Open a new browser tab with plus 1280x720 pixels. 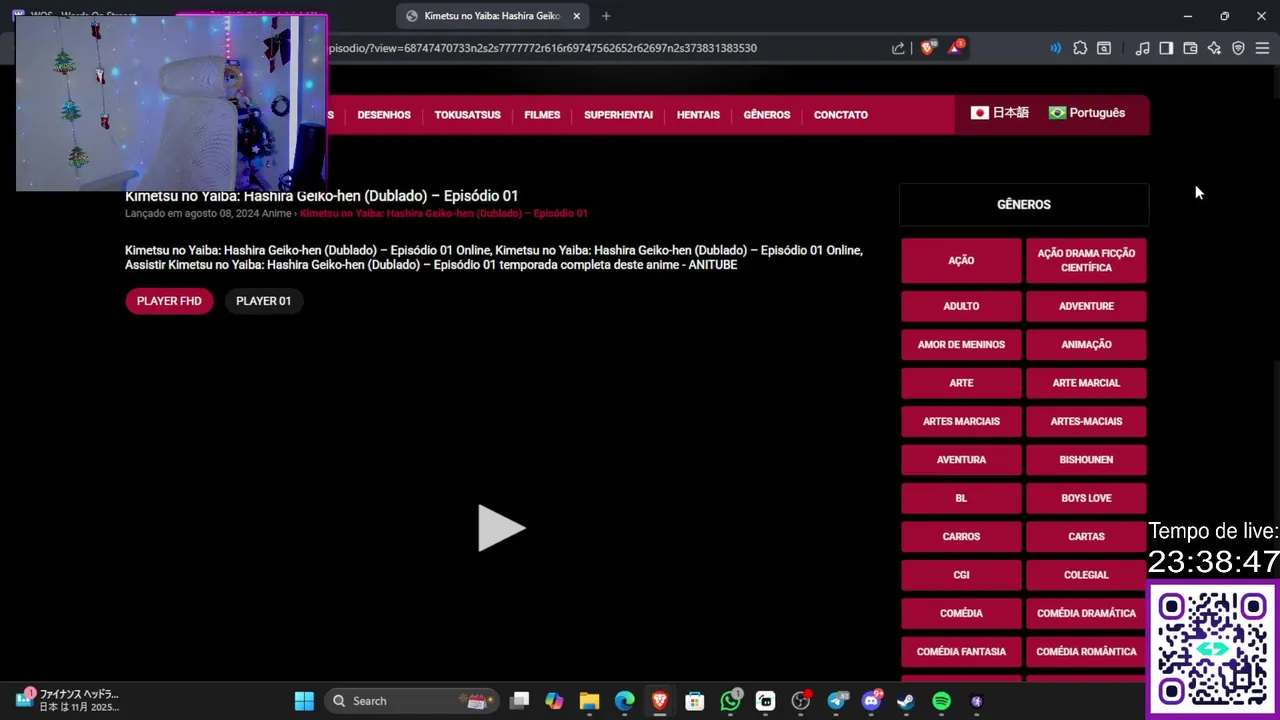pyautogui.click(x=606, y=16)
